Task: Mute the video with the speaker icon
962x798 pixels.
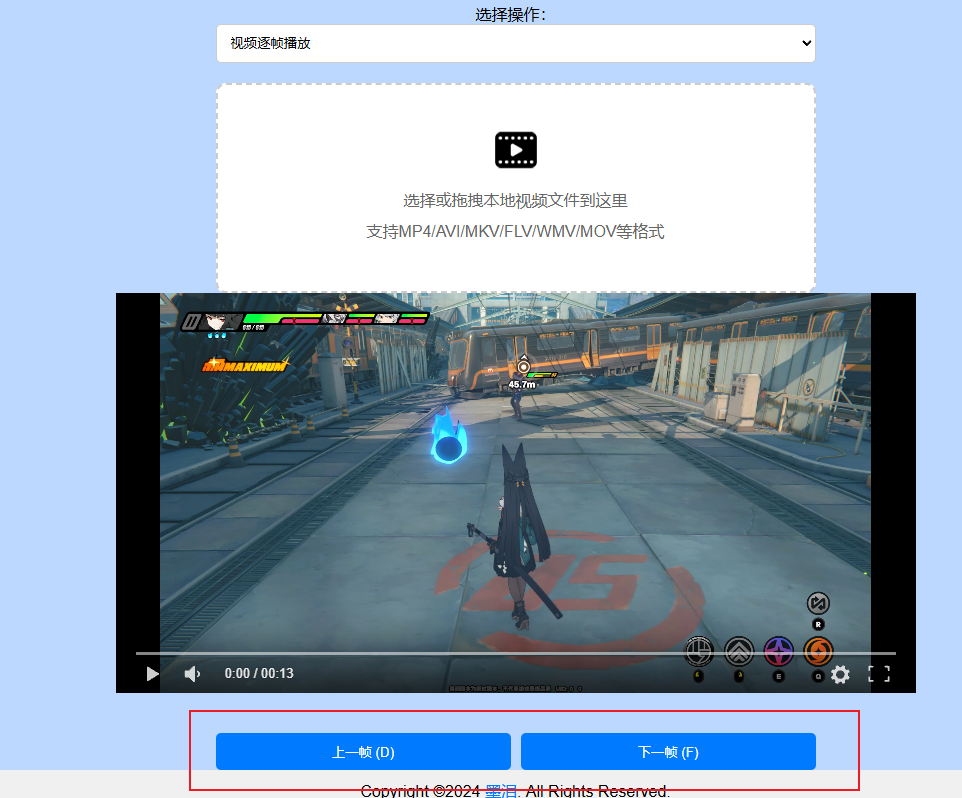Action: (x=192, y=674)
